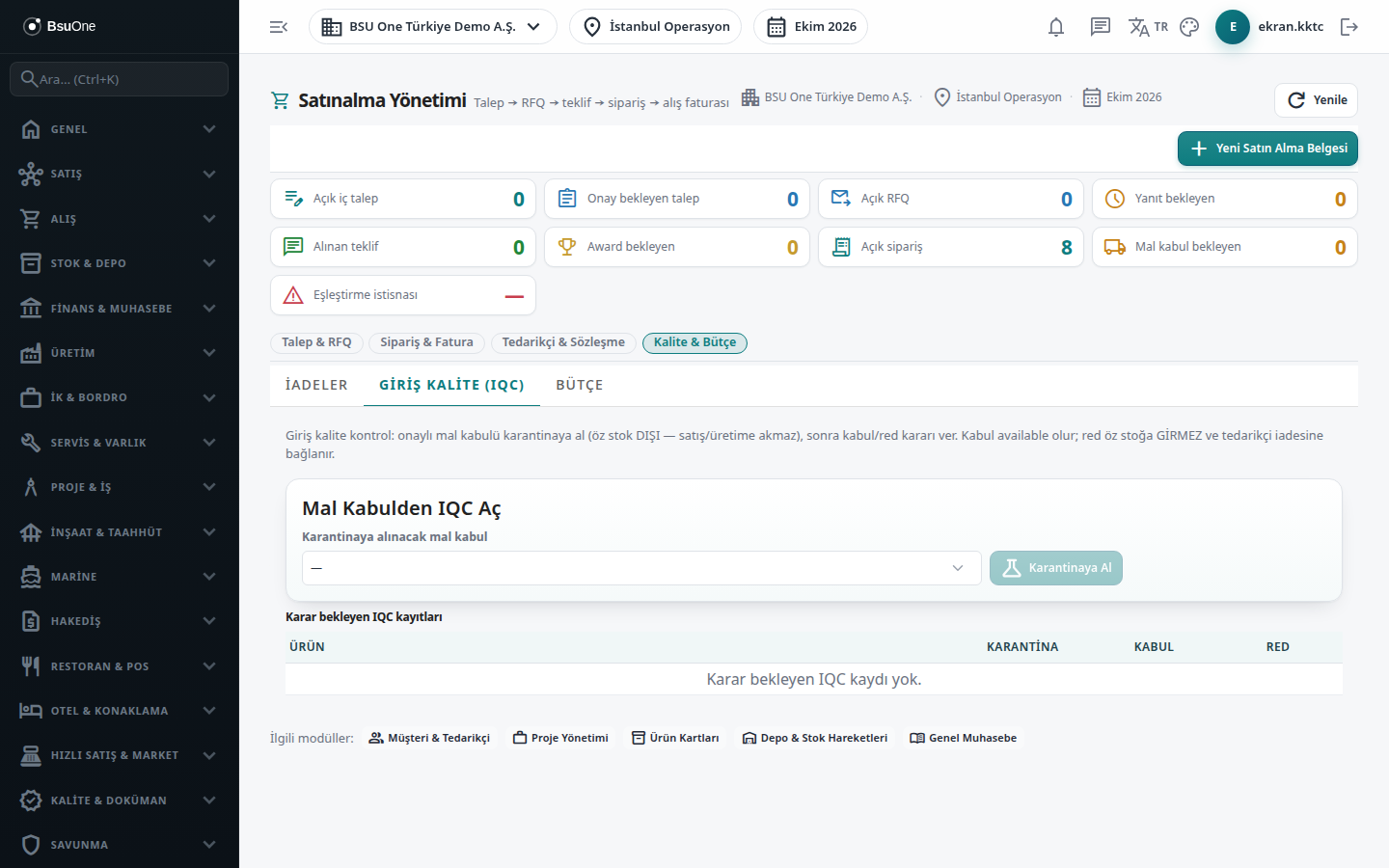Focus the sidebar search field
This screenshot has height=868, width=1389.
click(x=120, y=79)
